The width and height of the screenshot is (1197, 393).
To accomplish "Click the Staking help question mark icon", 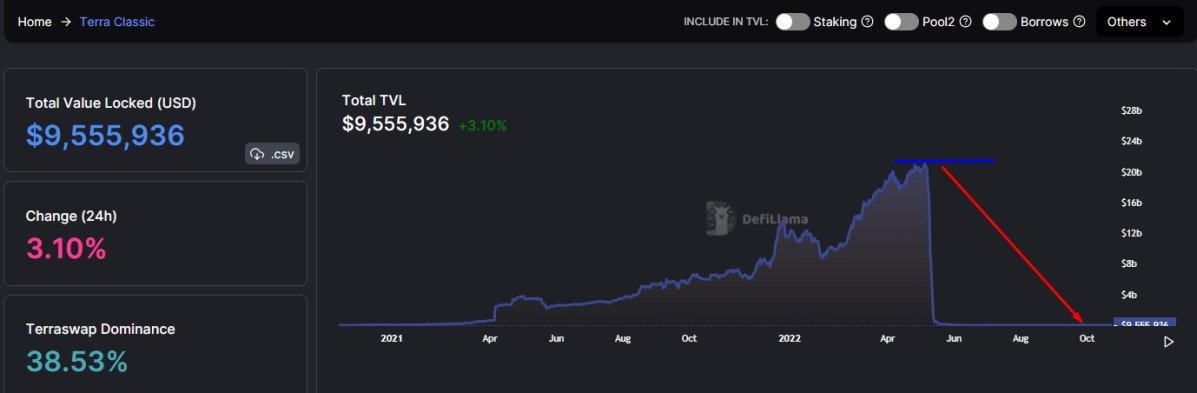I will click(x=867, y=22).
